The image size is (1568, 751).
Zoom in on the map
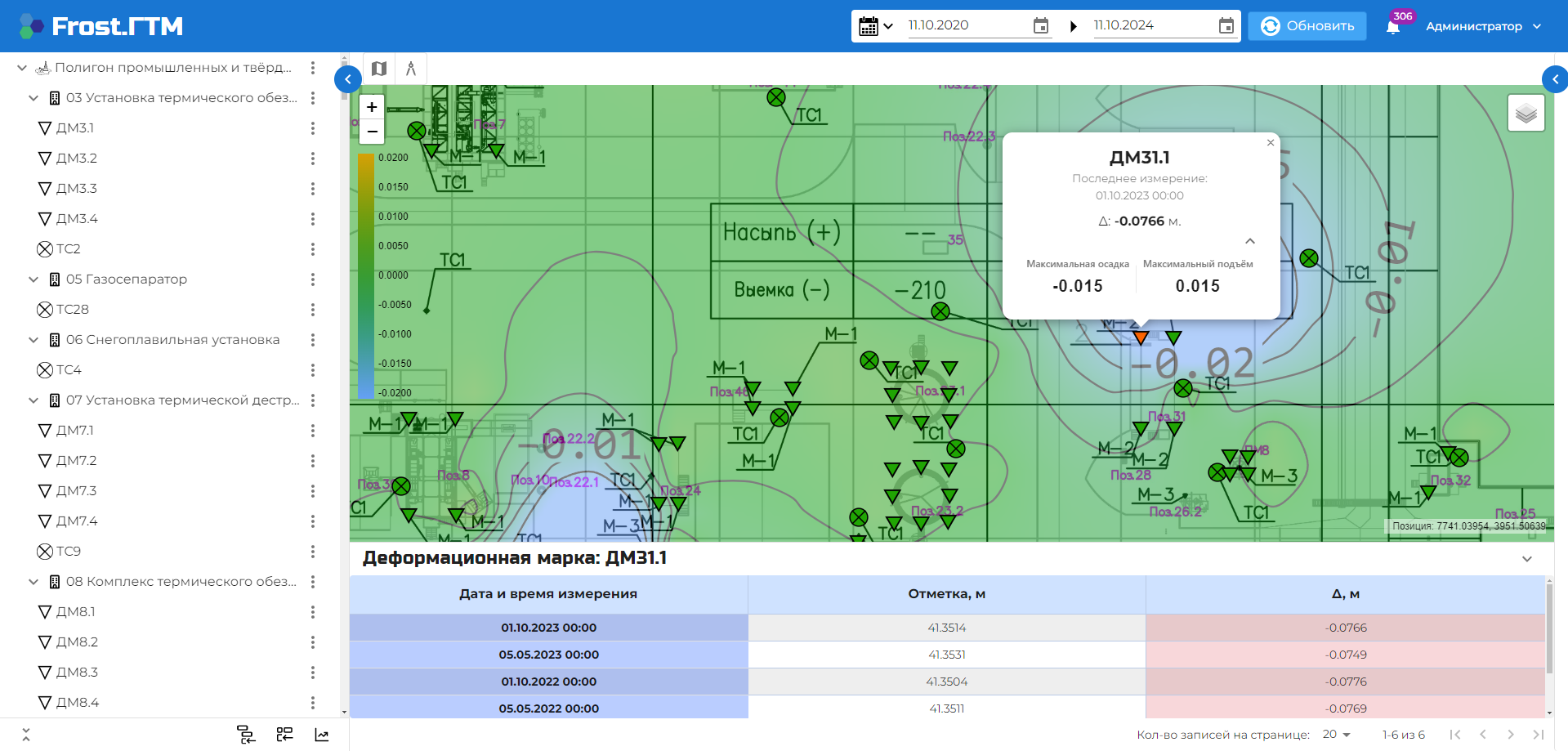point(372,107)
